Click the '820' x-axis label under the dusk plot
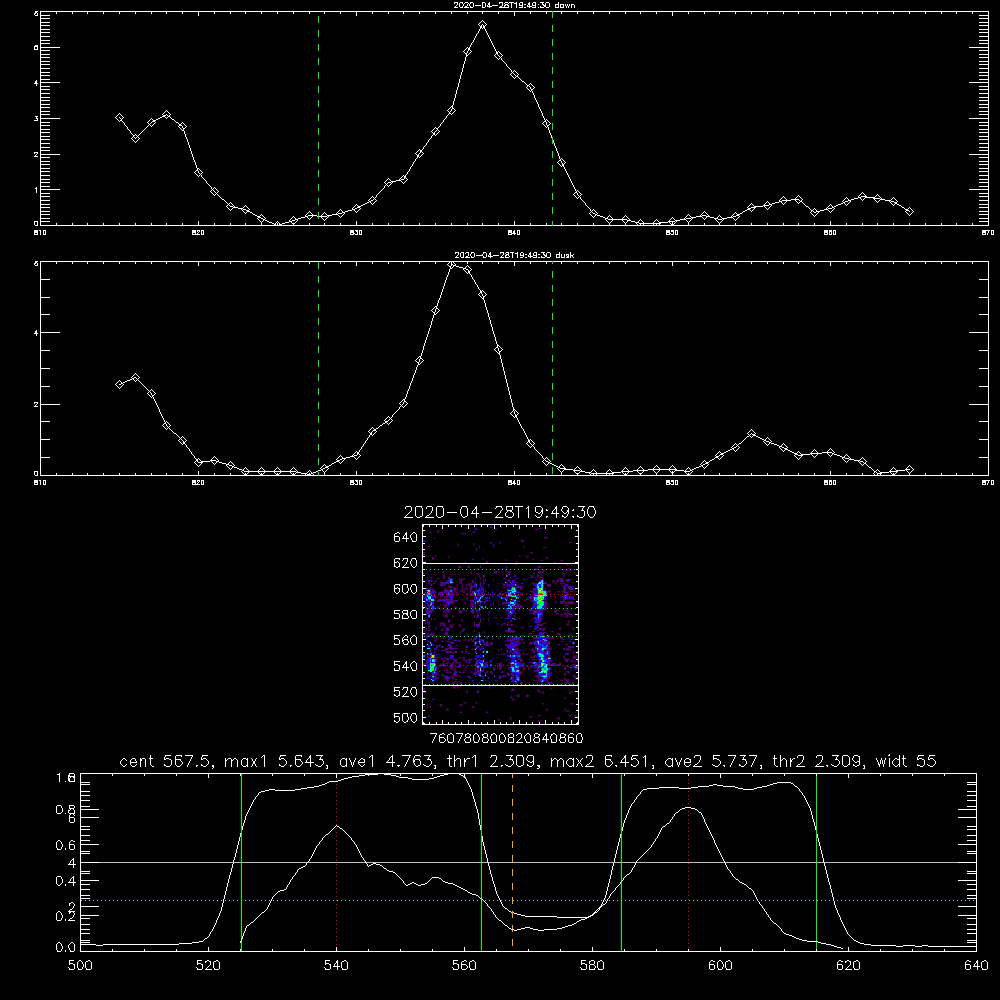This screenshot has width=1000, height=1000. point(198,483)
